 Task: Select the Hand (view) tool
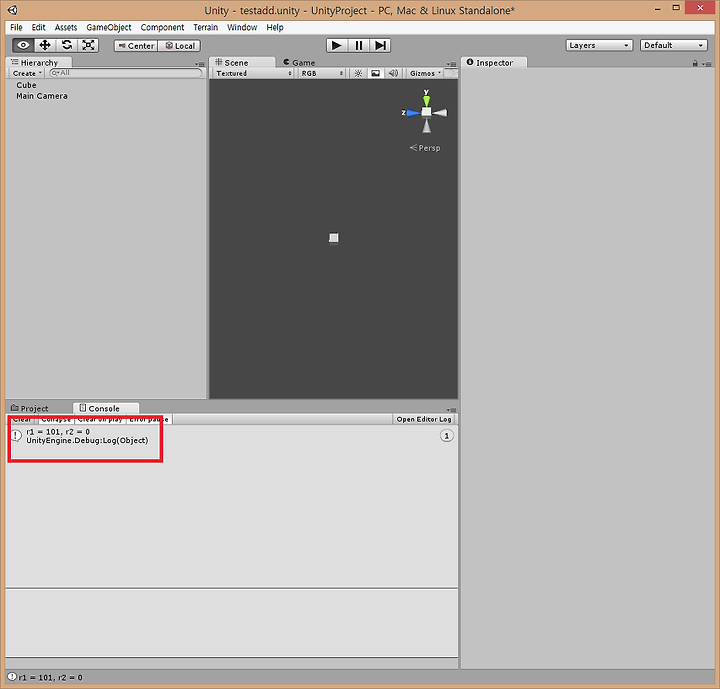tap(23, 45)
